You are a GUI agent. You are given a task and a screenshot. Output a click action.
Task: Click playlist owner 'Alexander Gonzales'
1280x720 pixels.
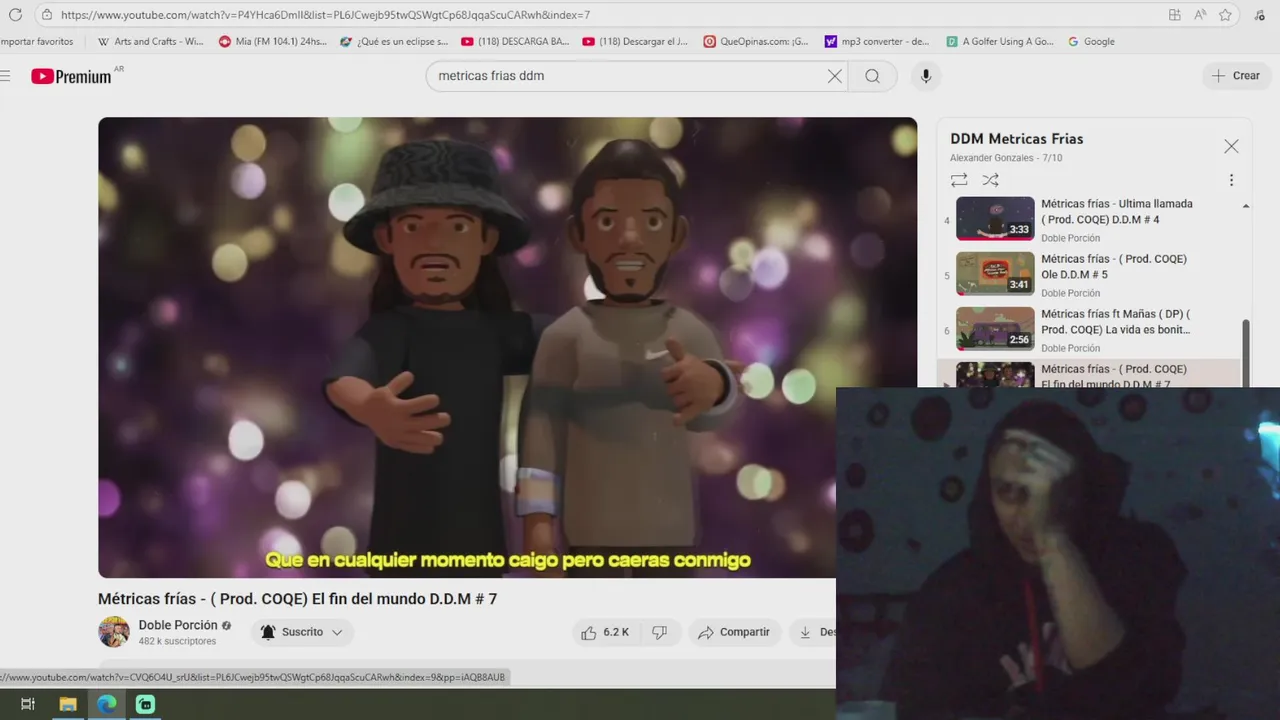(x=992, y=158)
